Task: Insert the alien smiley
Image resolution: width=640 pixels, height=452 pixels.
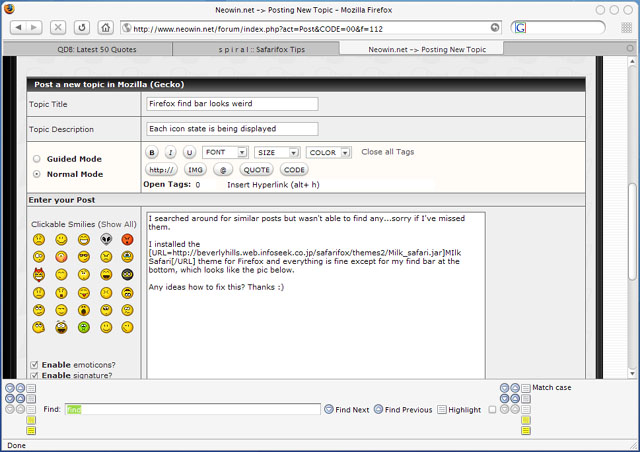Action: click(x=106, y=239)
